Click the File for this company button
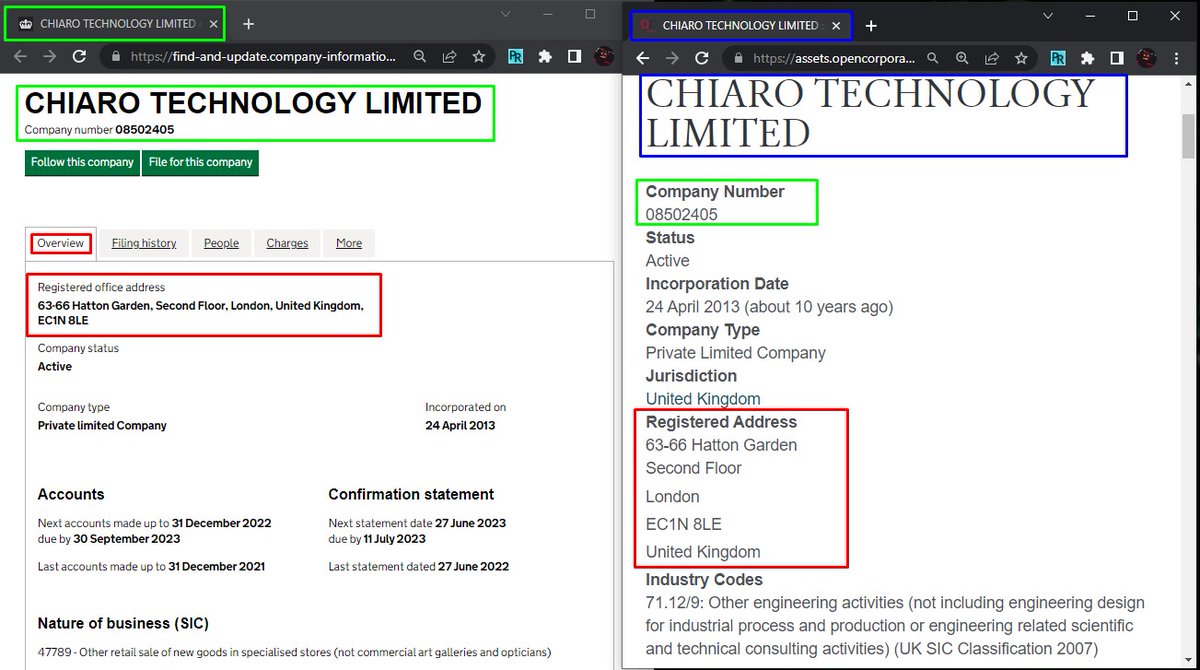 tap(200, 162)
